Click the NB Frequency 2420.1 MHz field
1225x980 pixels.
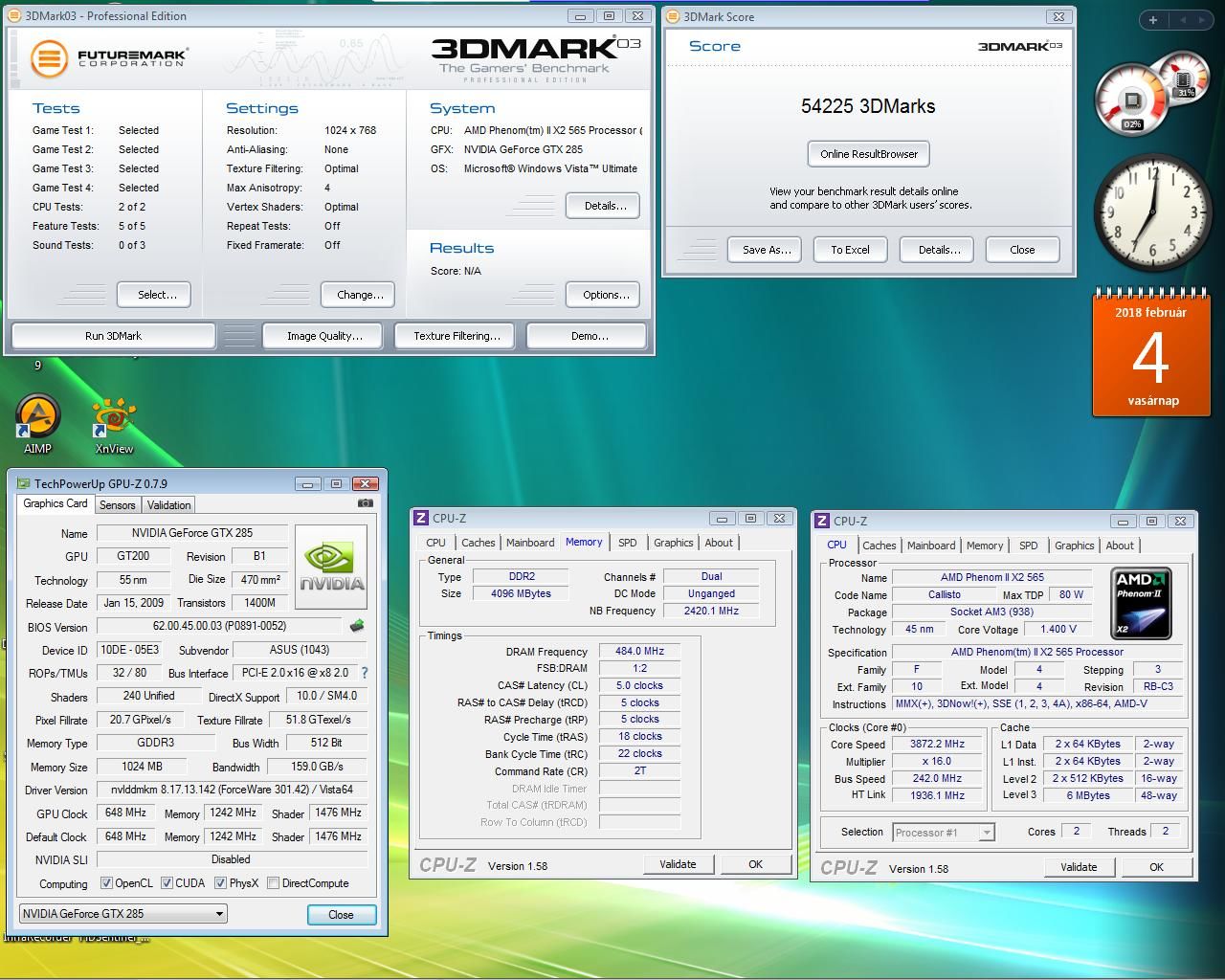point(711,611)
